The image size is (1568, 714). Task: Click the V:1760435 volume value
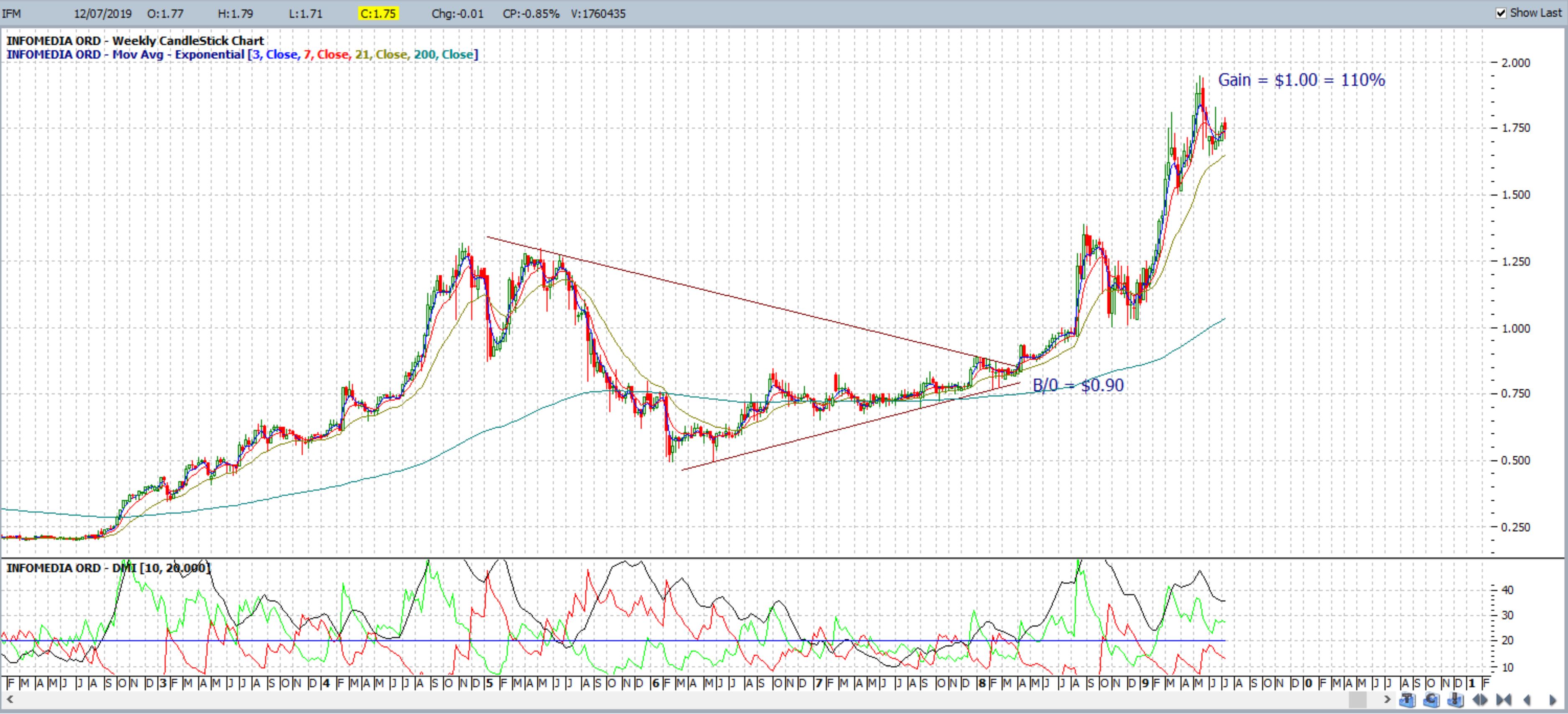(x=598, y=13)
